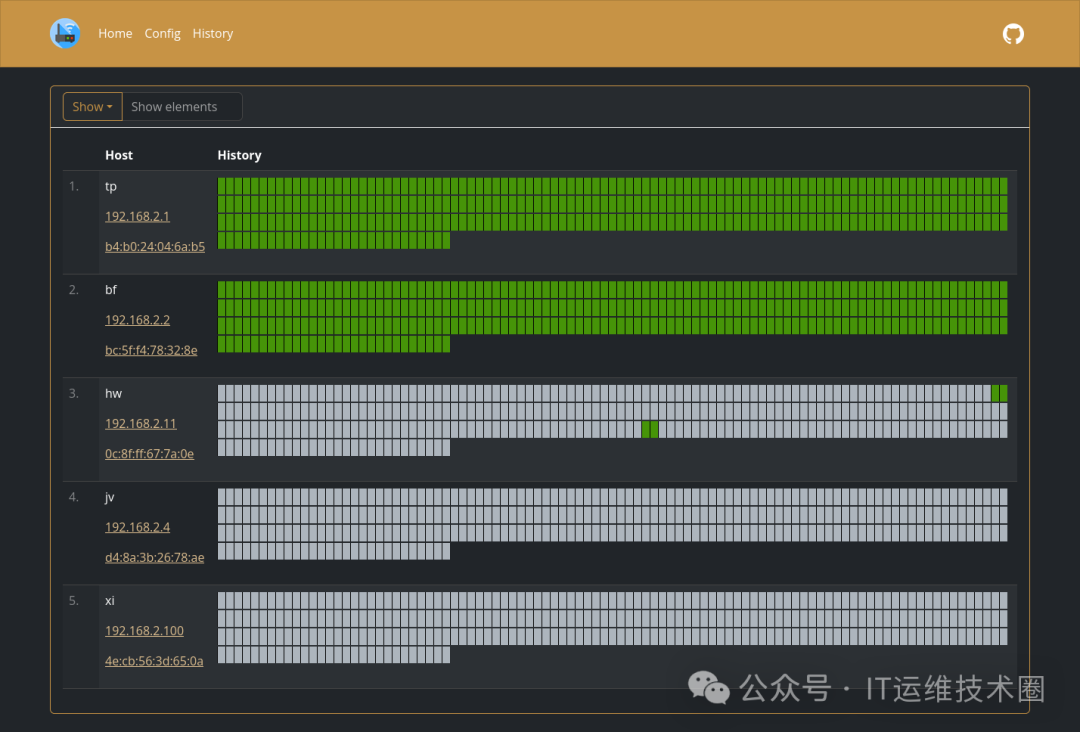
Task: Open IP link 192.168.2.4
Action: [137, 527]
